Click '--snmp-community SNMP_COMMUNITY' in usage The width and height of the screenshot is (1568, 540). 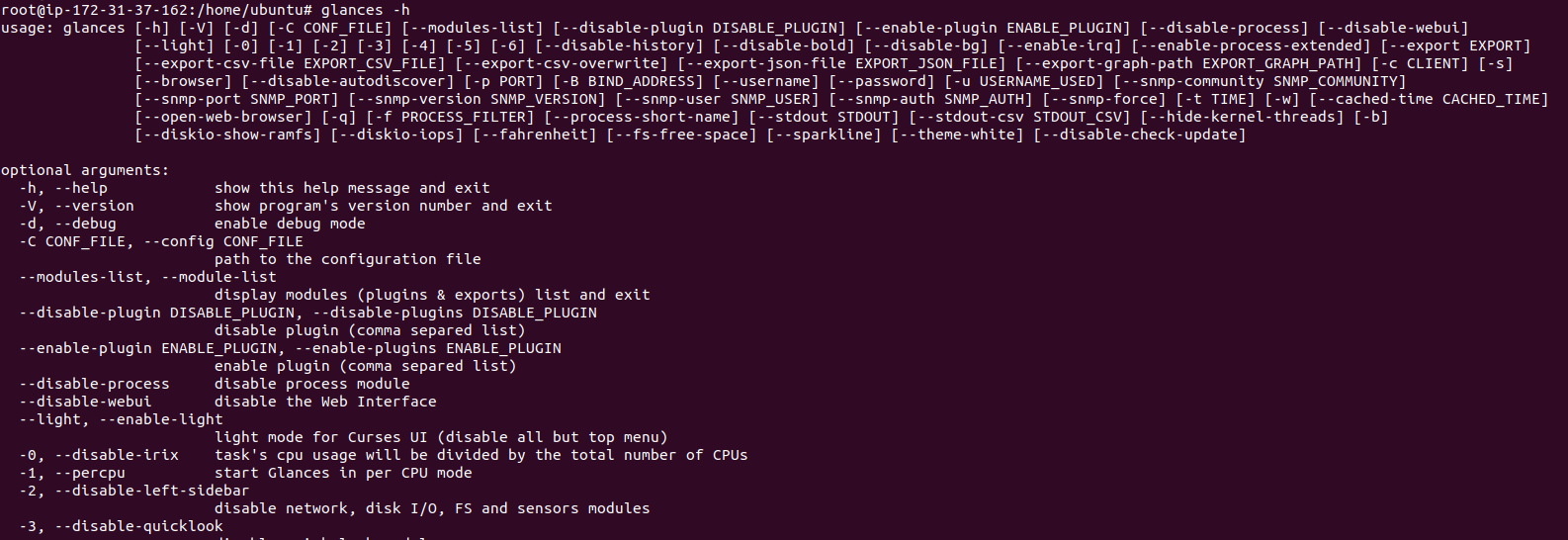(x=1260, y=81)
